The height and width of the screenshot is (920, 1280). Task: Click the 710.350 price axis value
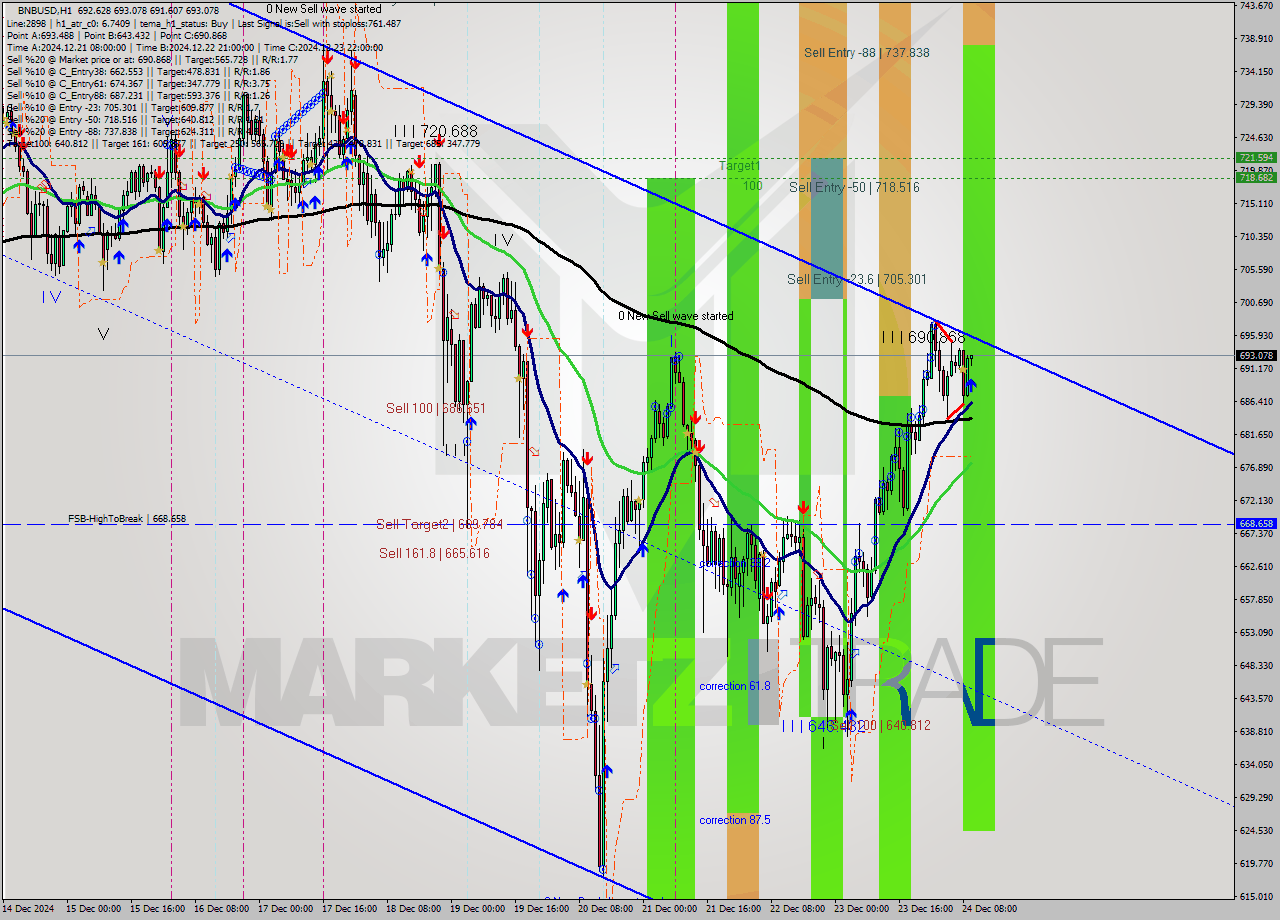pyautogui.click(x=1256, y=237)
